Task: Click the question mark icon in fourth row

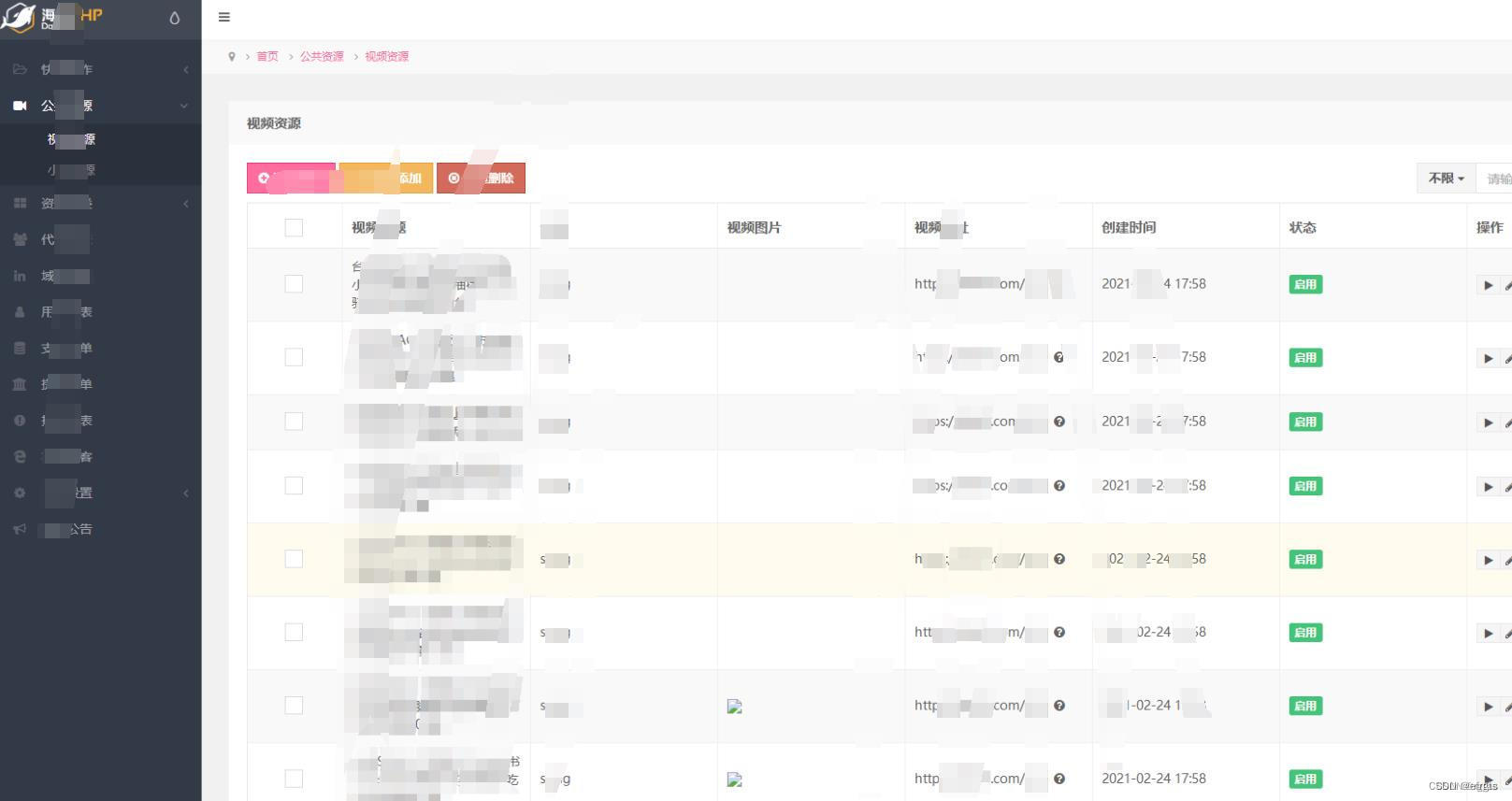Action: coord(1058,486)
